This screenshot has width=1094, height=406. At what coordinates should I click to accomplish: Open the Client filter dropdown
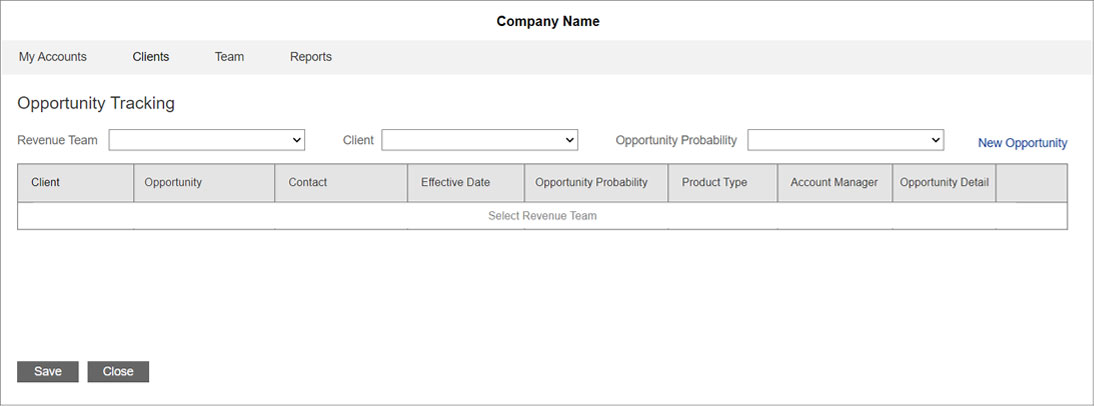click(480, 140)
